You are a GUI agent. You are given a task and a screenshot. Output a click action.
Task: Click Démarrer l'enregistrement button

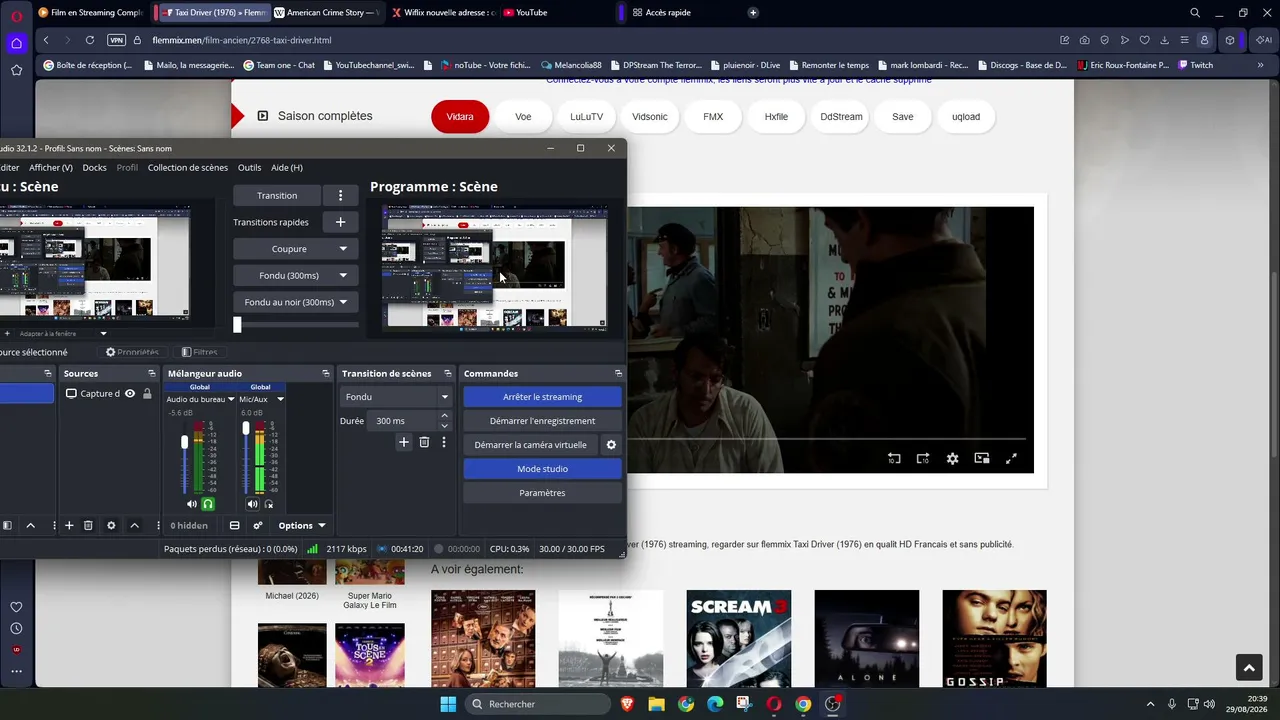(x=542, y=421)
